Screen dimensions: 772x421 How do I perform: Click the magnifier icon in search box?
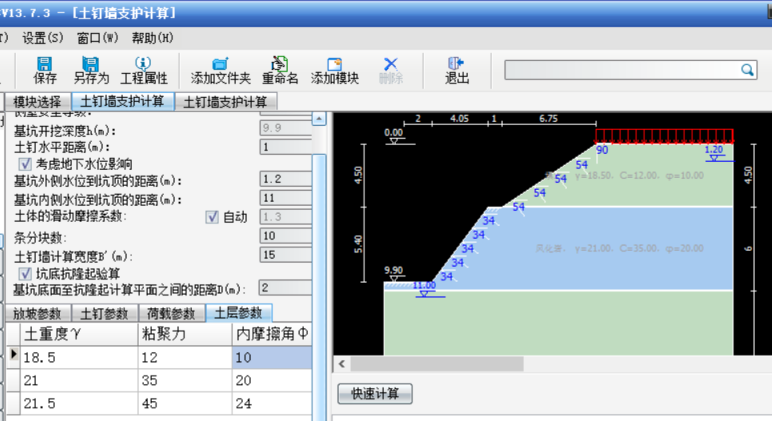(x=747, y=70)
